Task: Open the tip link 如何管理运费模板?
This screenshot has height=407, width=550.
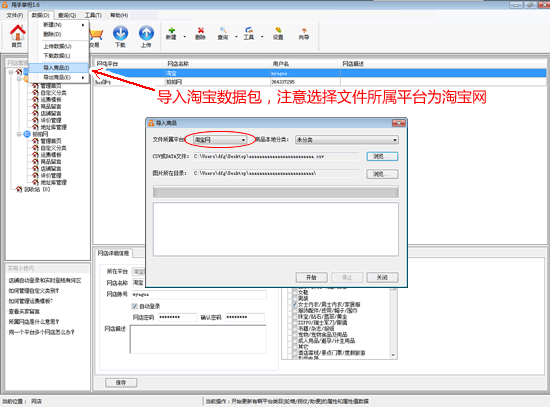Action: [31, 301]
